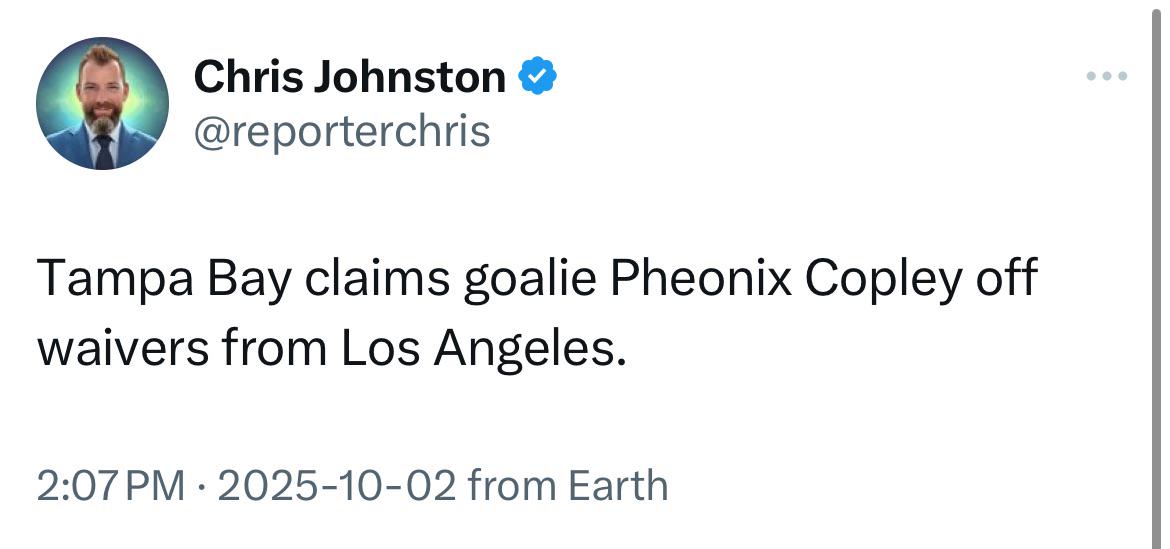Image resolution: width=1170 pixels, height=549 pixels.
Task: Click the blue verified checkmark badge
Action: click(x=536, y=77)
